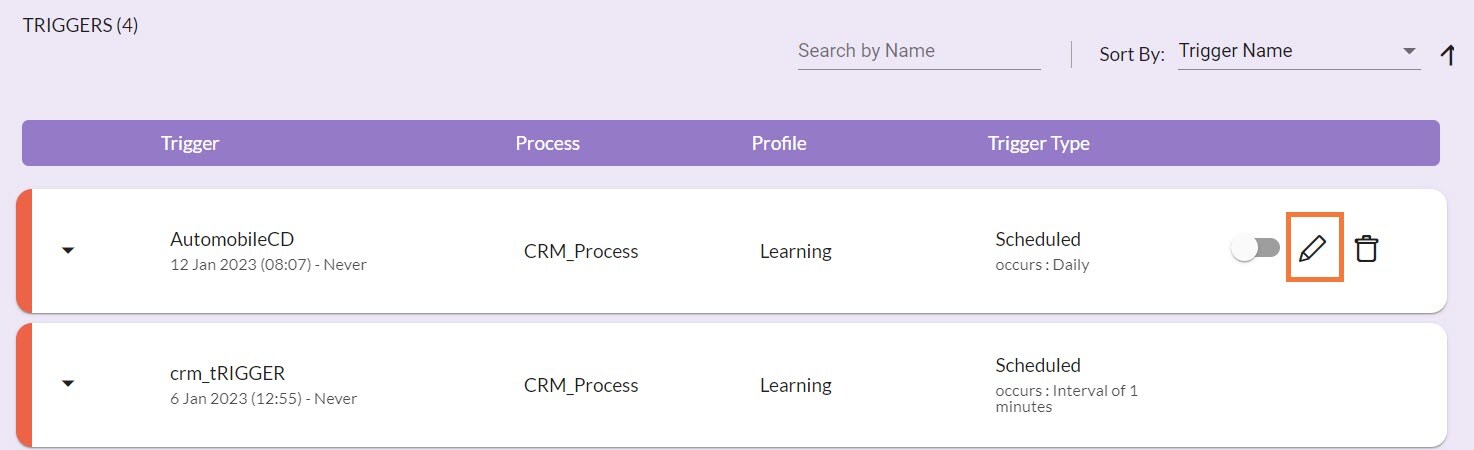Expand the AutomobileCD trigger row

[x=68, y=250]
